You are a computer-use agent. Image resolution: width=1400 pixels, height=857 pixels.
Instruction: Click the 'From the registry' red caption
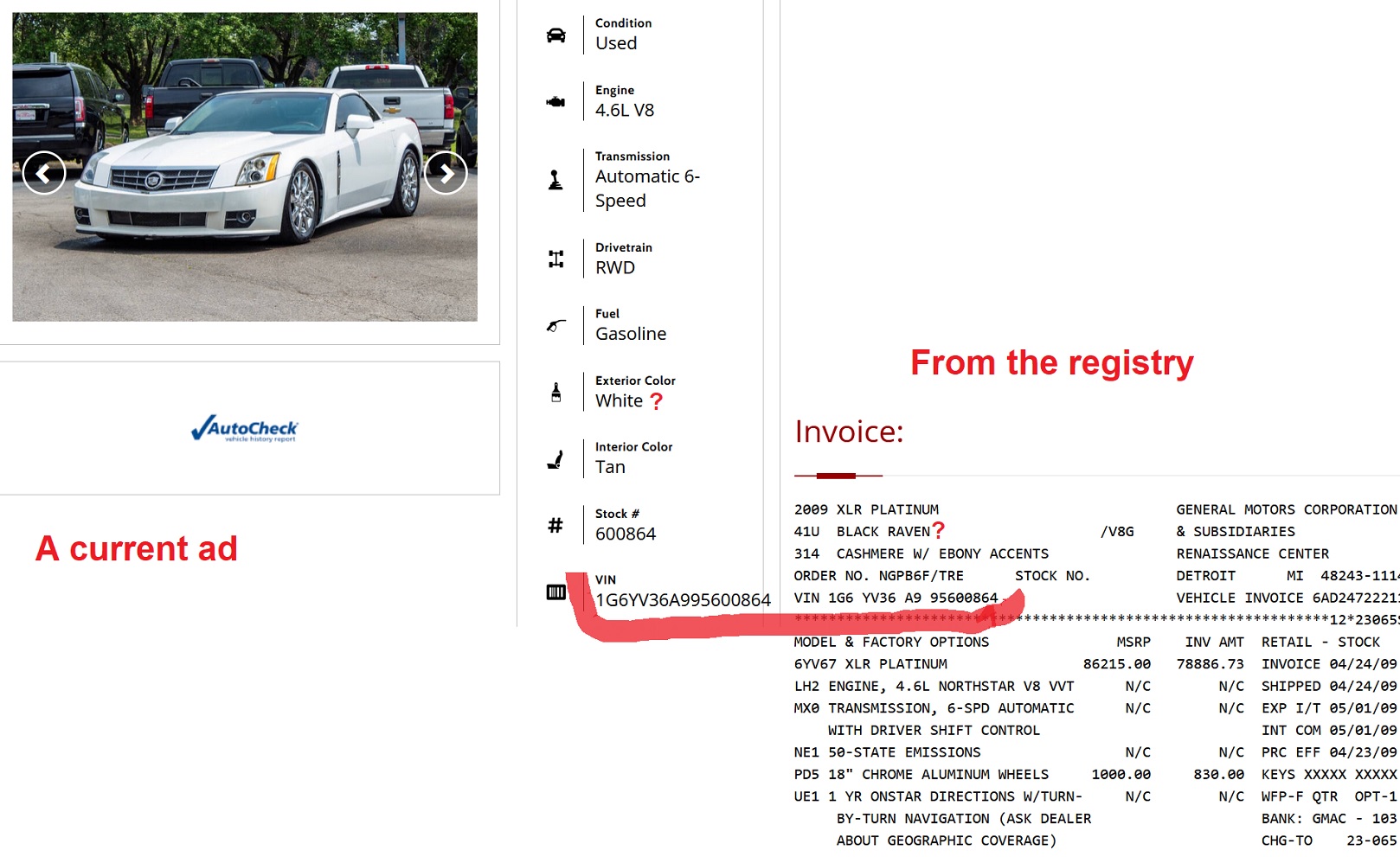[x=1051, y=363]
